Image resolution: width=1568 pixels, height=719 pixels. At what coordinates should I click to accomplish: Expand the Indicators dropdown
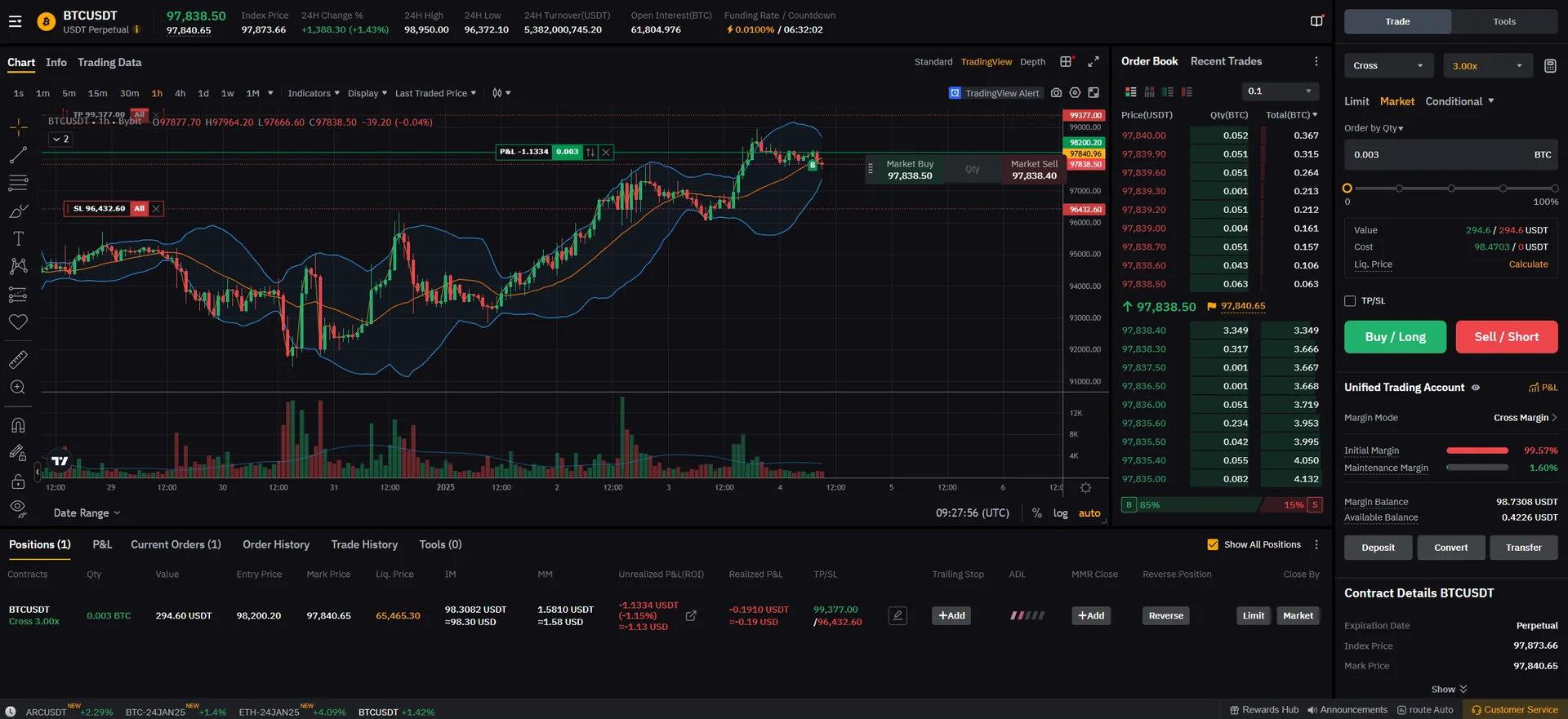click(314, 93)
